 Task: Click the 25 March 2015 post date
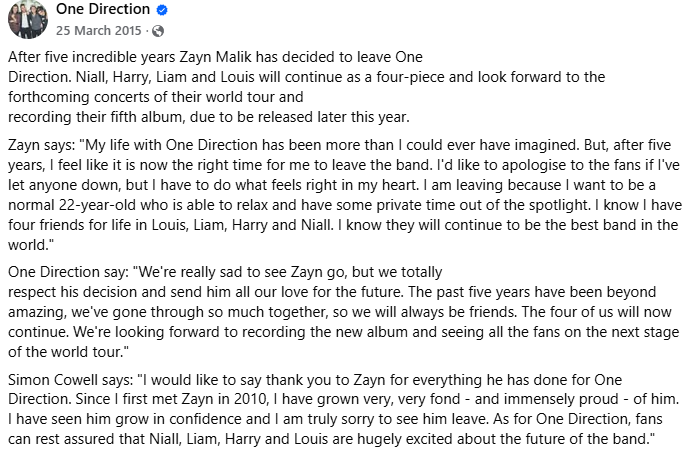[105, 30]
